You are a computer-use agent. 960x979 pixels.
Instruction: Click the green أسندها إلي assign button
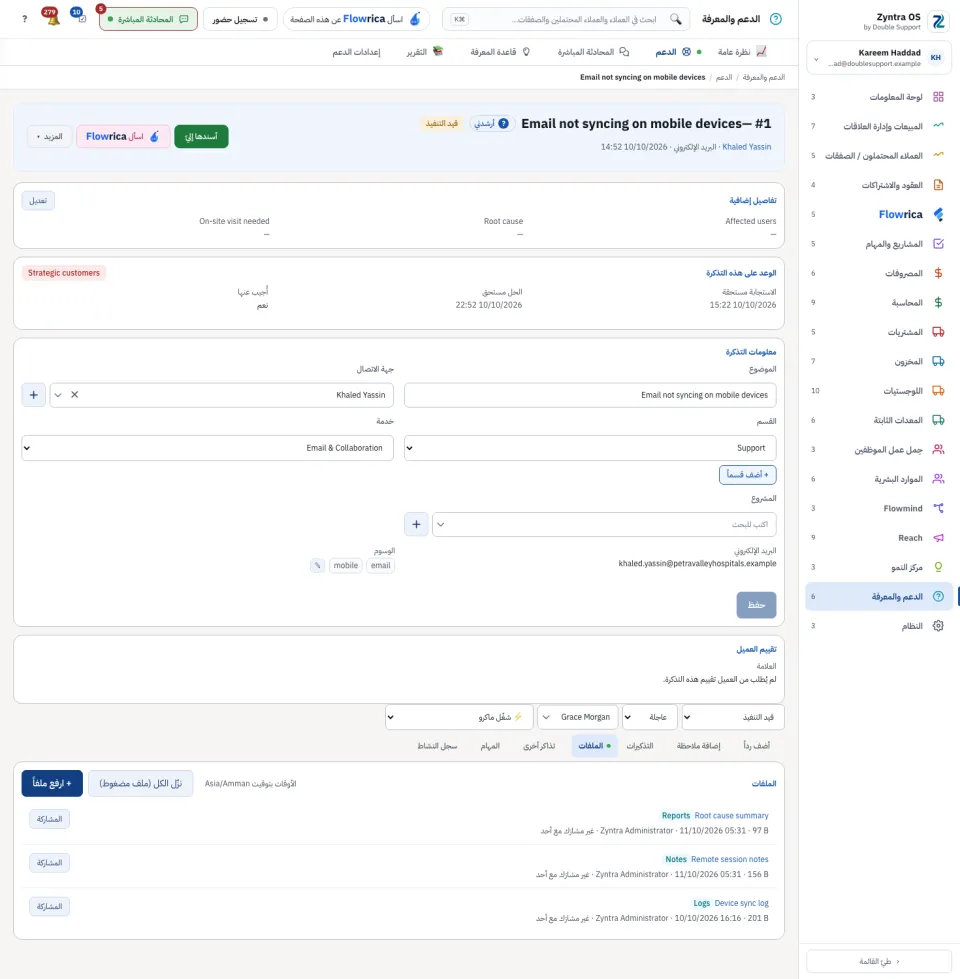click(201, 136)
